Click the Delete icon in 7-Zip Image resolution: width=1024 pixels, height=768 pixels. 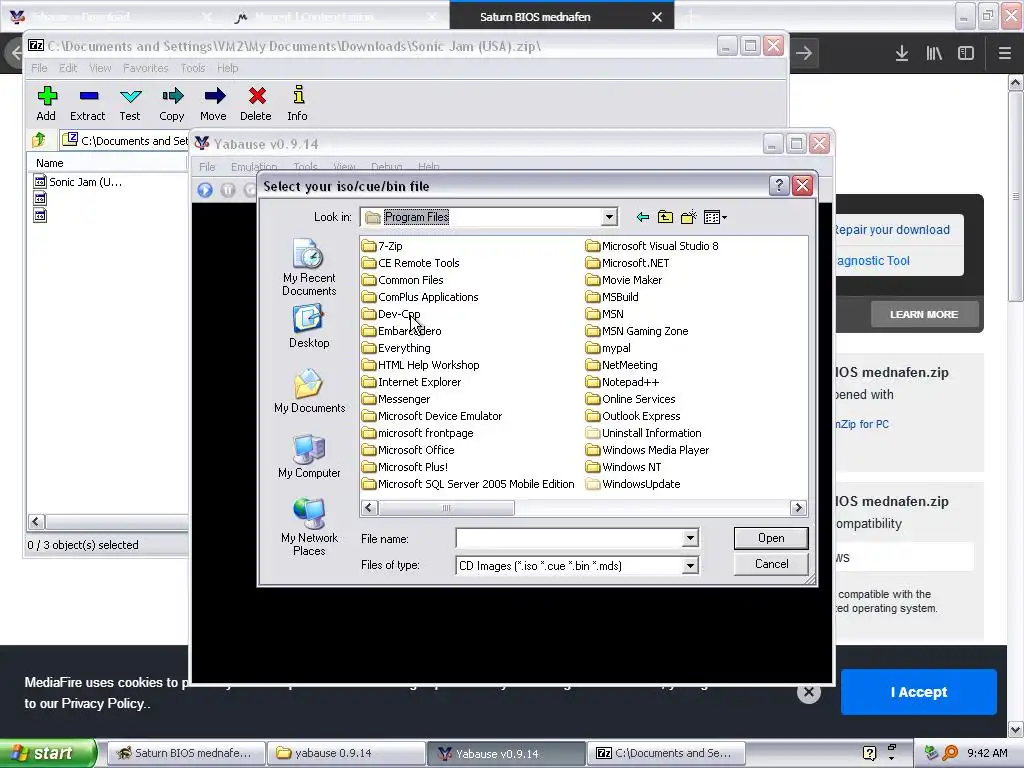257,97
